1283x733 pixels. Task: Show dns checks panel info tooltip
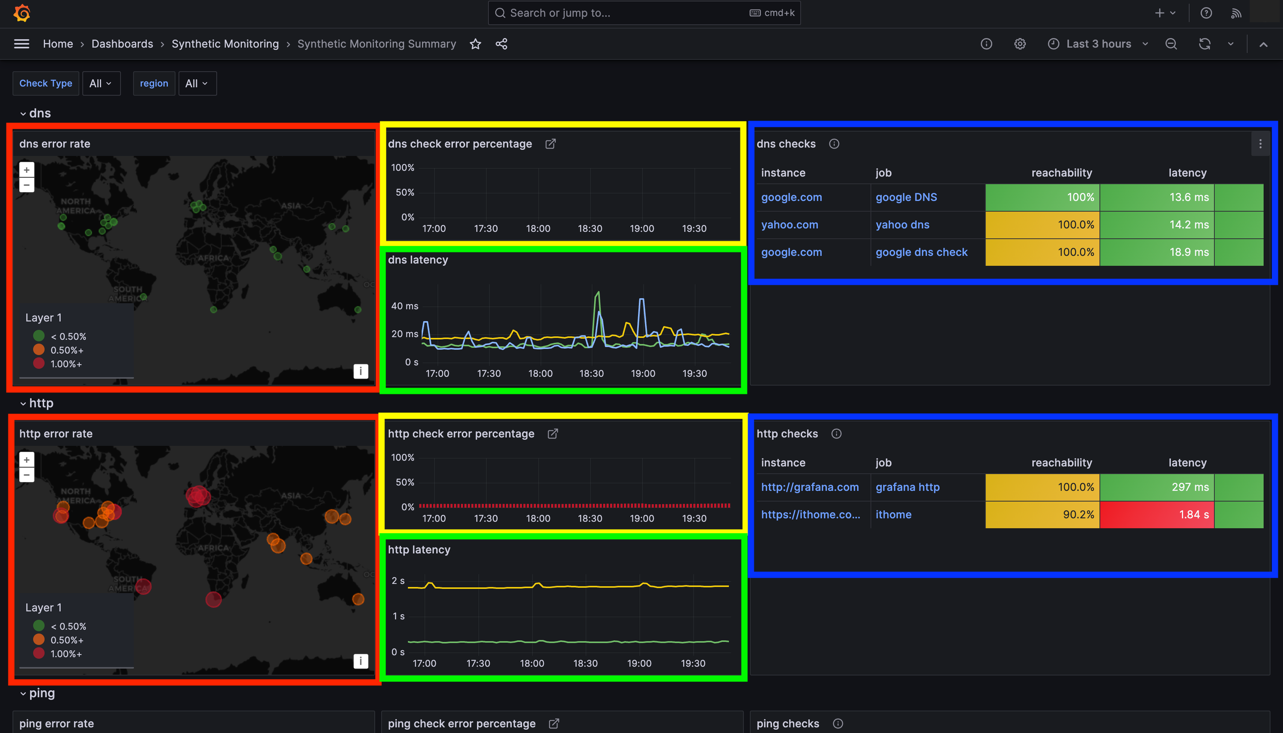pyautogui.click(x=834, y=144)
